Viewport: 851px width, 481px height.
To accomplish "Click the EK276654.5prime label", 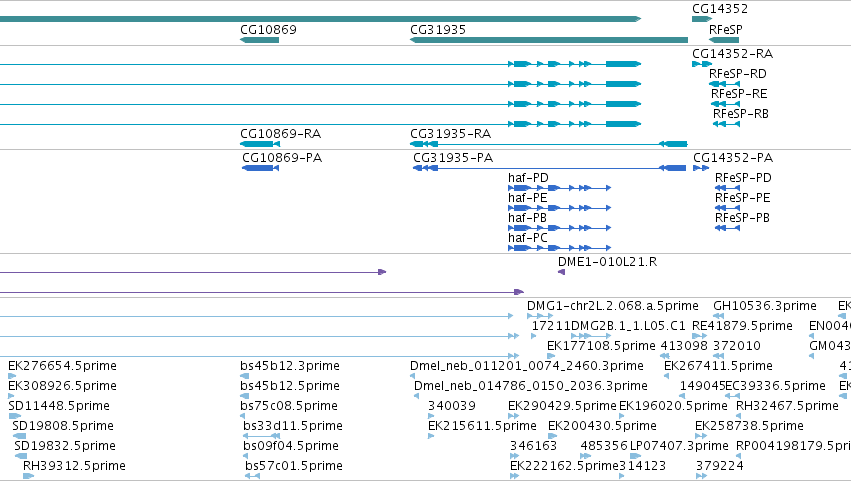I will tap(62, 366).
